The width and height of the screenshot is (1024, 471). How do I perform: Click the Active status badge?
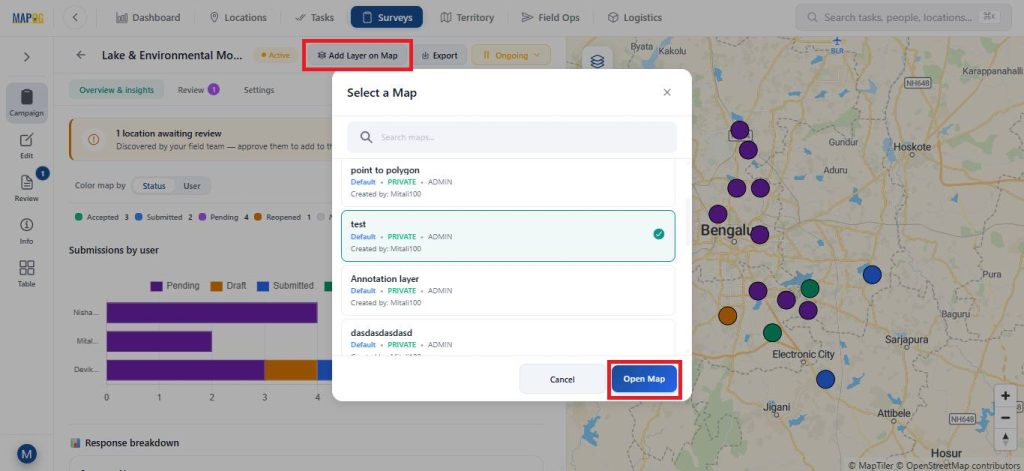(275, 56)
